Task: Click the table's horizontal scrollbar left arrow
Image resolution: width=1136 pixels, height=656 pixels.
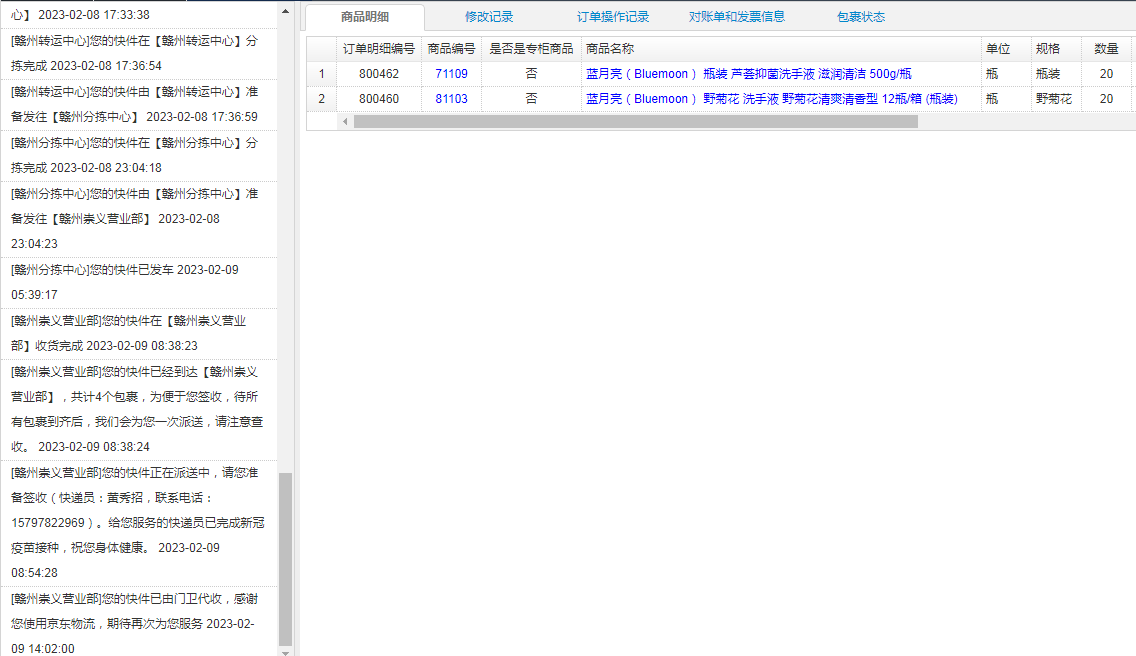Action: (x=345, y=122)
